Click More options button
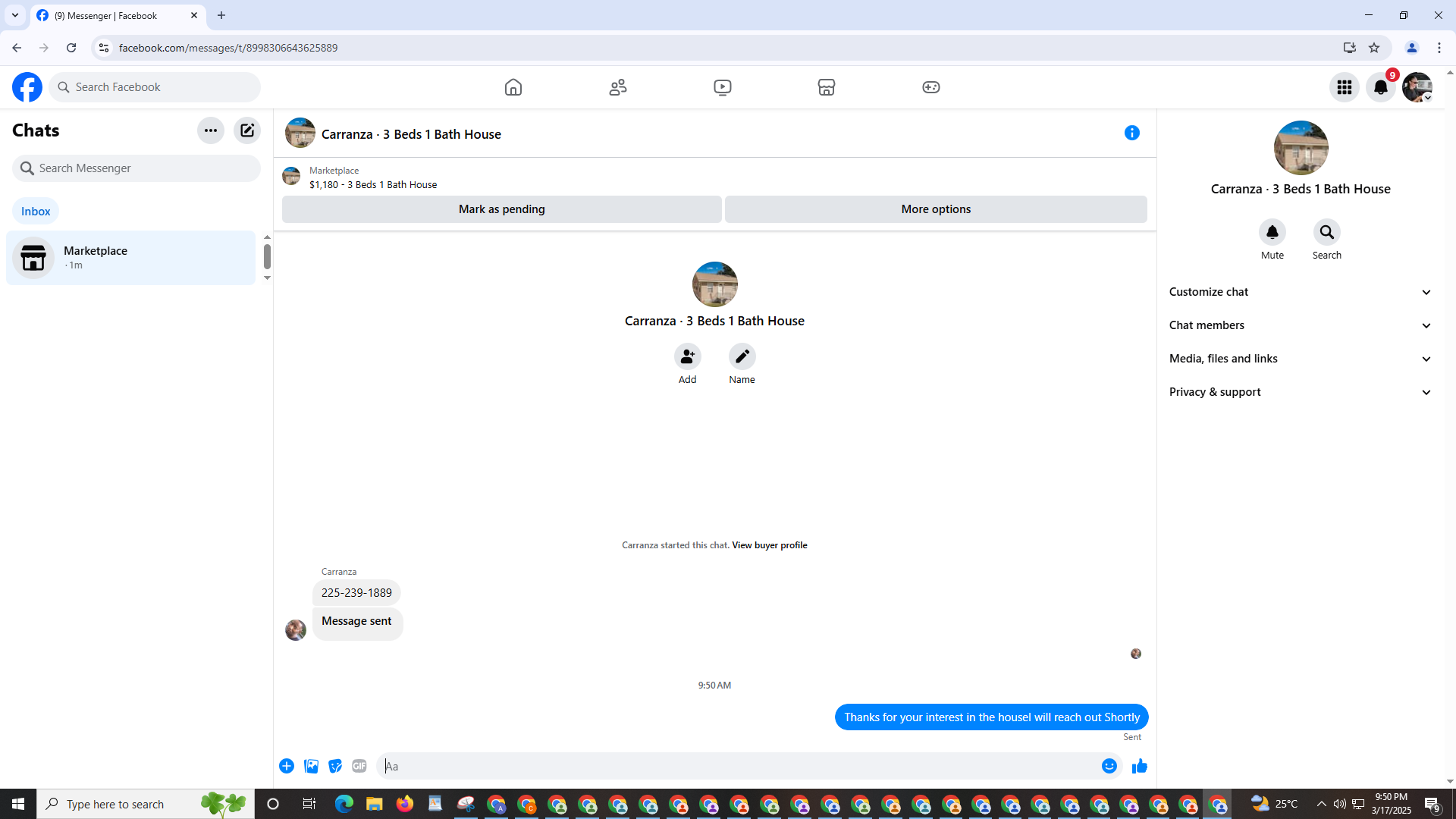 pyautogui.click(x=936, y=209)
